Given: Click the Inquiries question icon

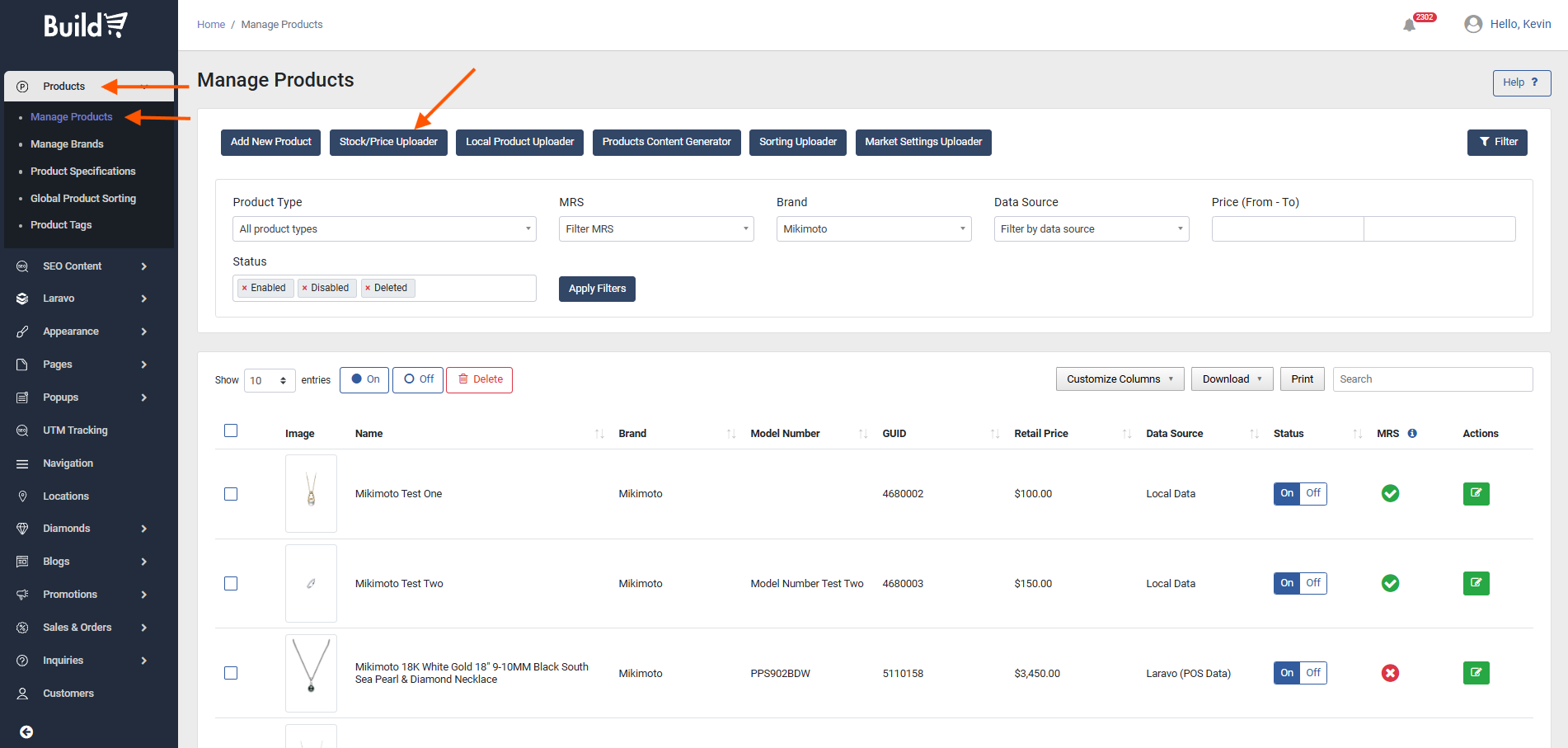Looking at the screenshot, I should pos(22,661).
